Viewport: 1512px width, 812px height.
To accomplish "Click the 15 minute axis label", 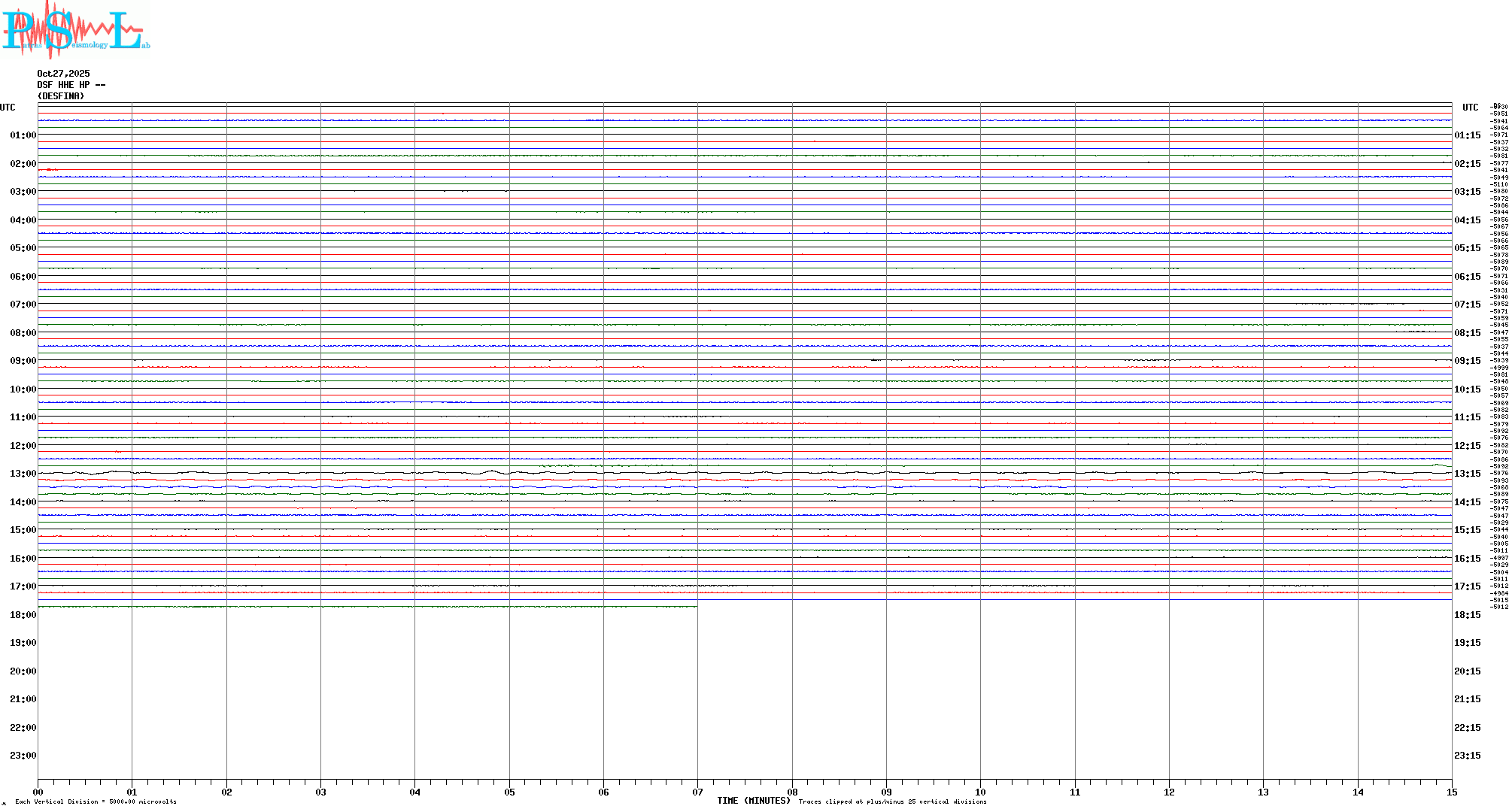I will (x=1452, y=792).
